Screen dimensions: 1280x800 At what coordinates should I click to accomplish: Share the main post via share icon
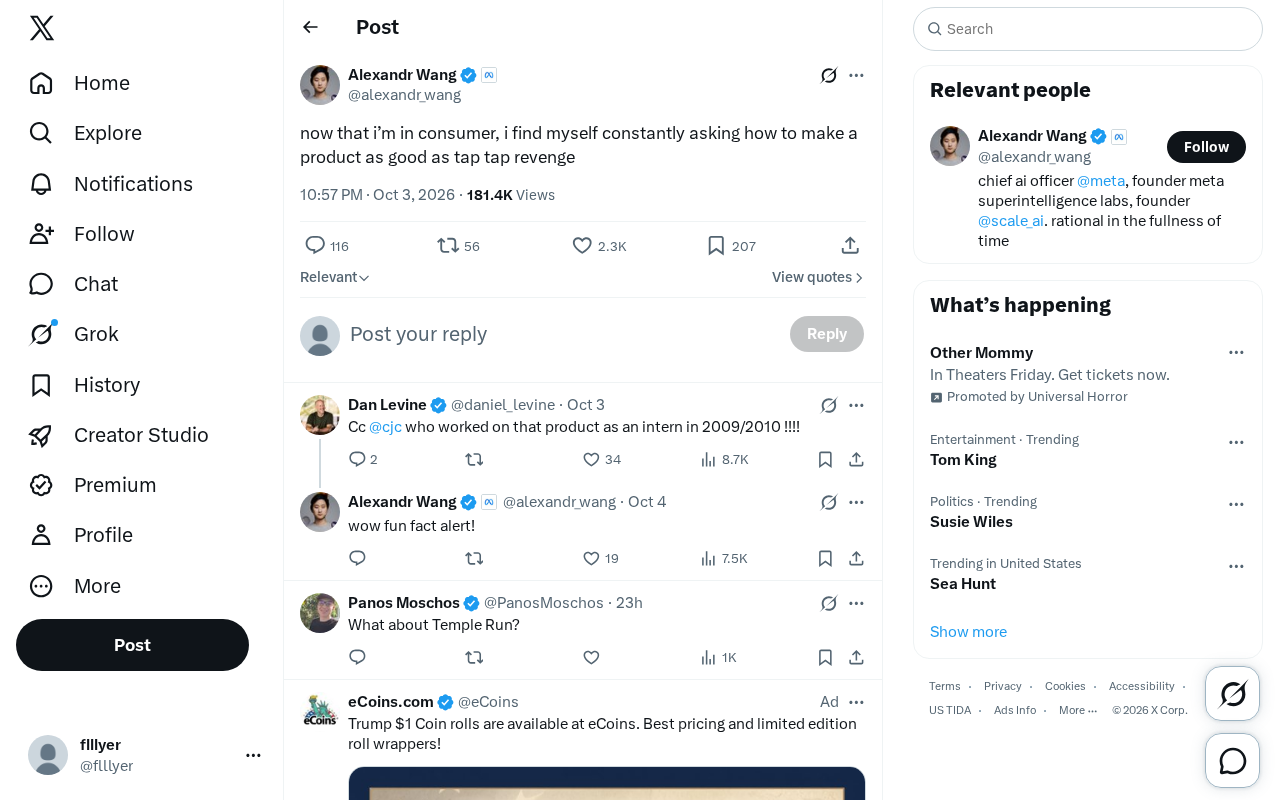(850, 245)
